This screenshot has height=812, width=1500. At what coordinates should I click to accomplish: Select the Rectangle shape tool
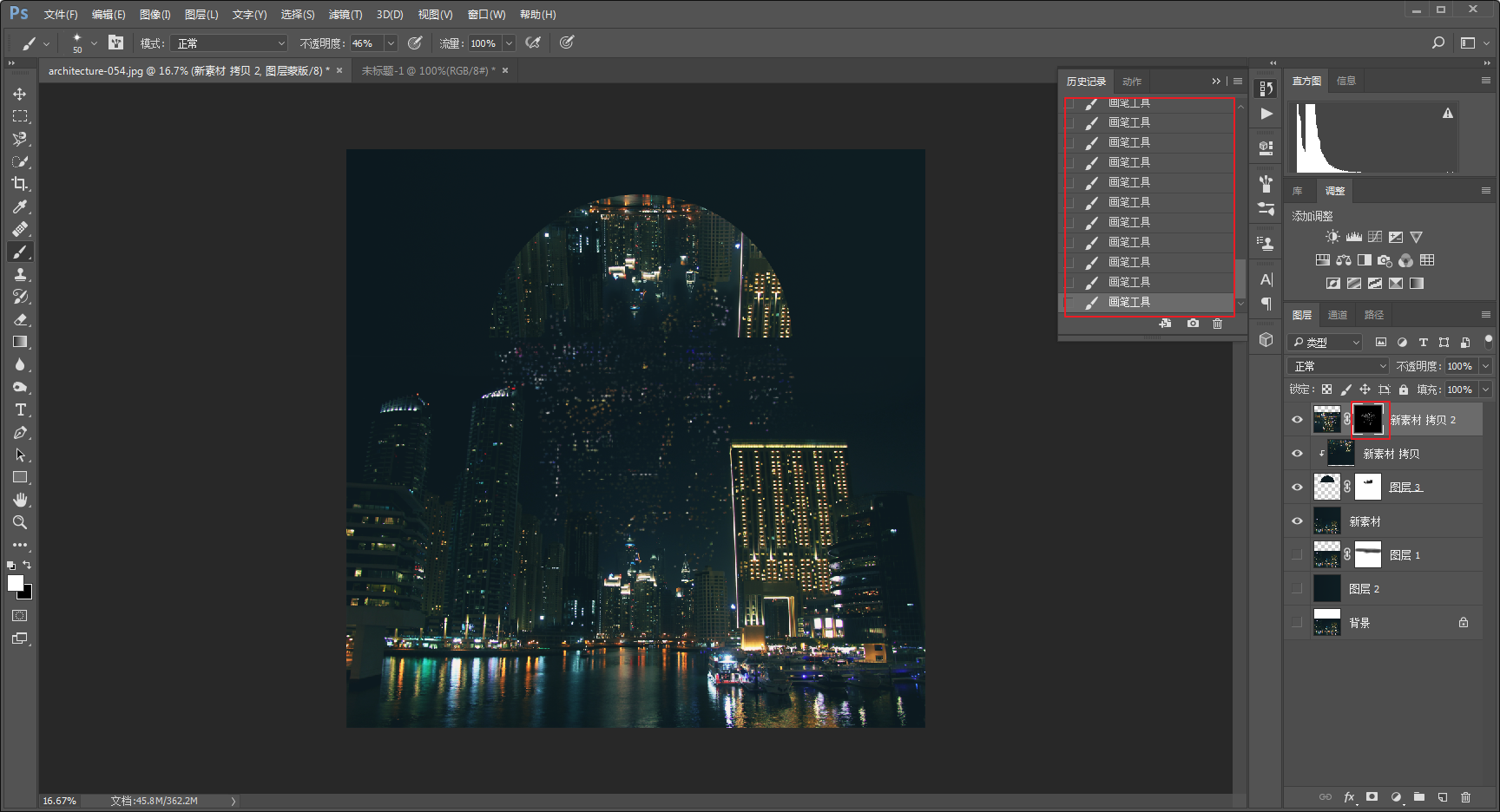coord(20,477)
